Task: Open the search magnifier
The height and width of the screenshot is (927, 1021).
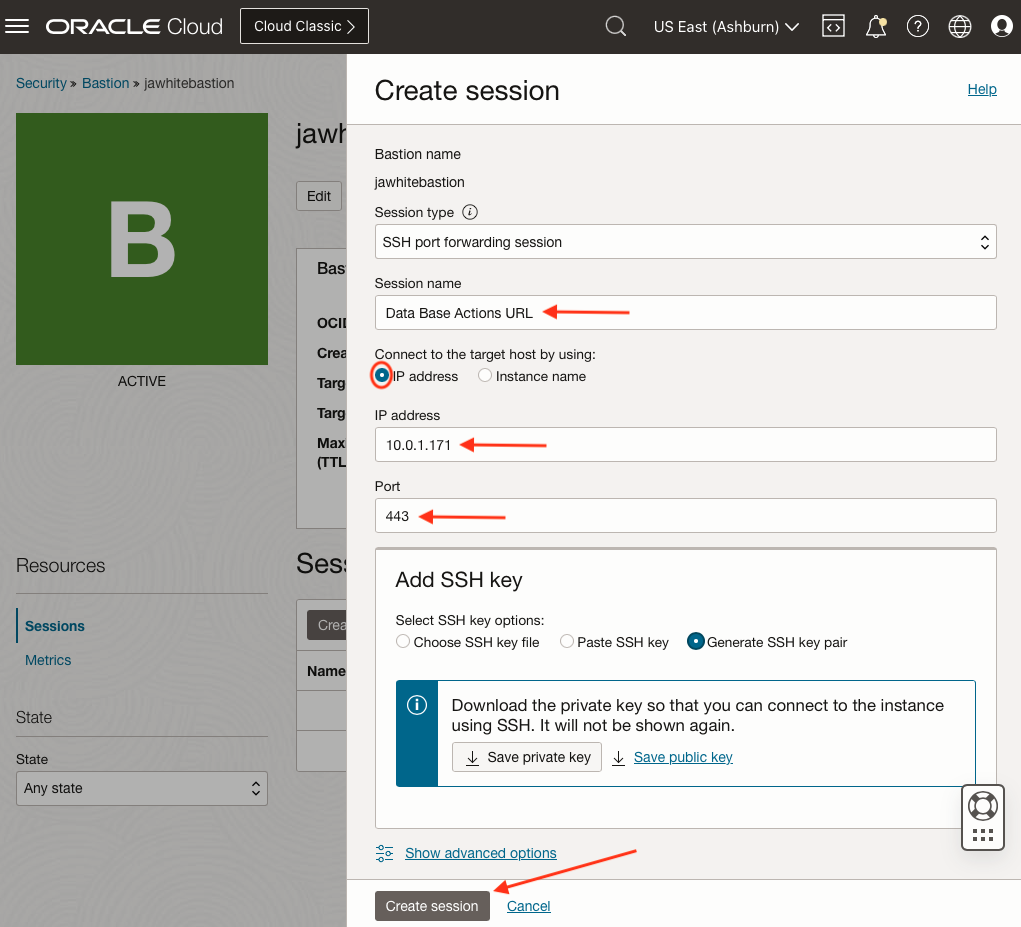Action: coord(615,26)
